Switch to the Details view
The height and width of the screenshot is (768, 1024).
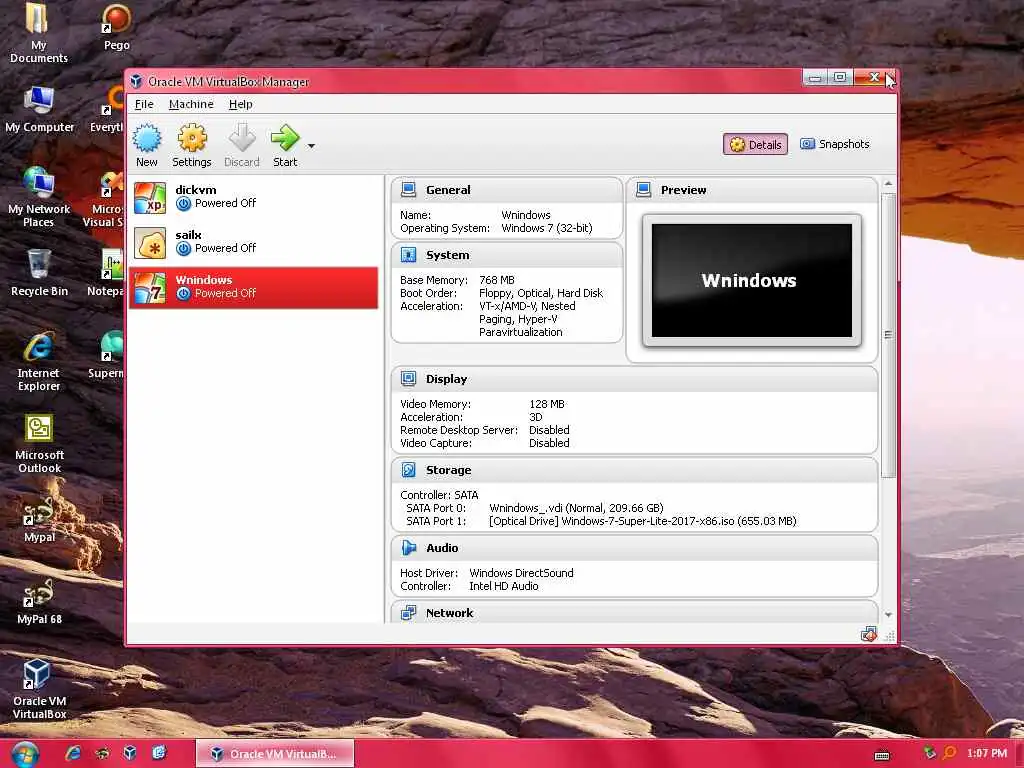coord(755,144)
